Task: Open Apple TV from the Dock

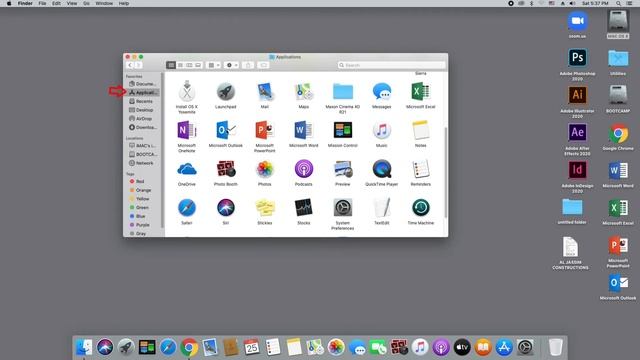Action: (462, 347)
